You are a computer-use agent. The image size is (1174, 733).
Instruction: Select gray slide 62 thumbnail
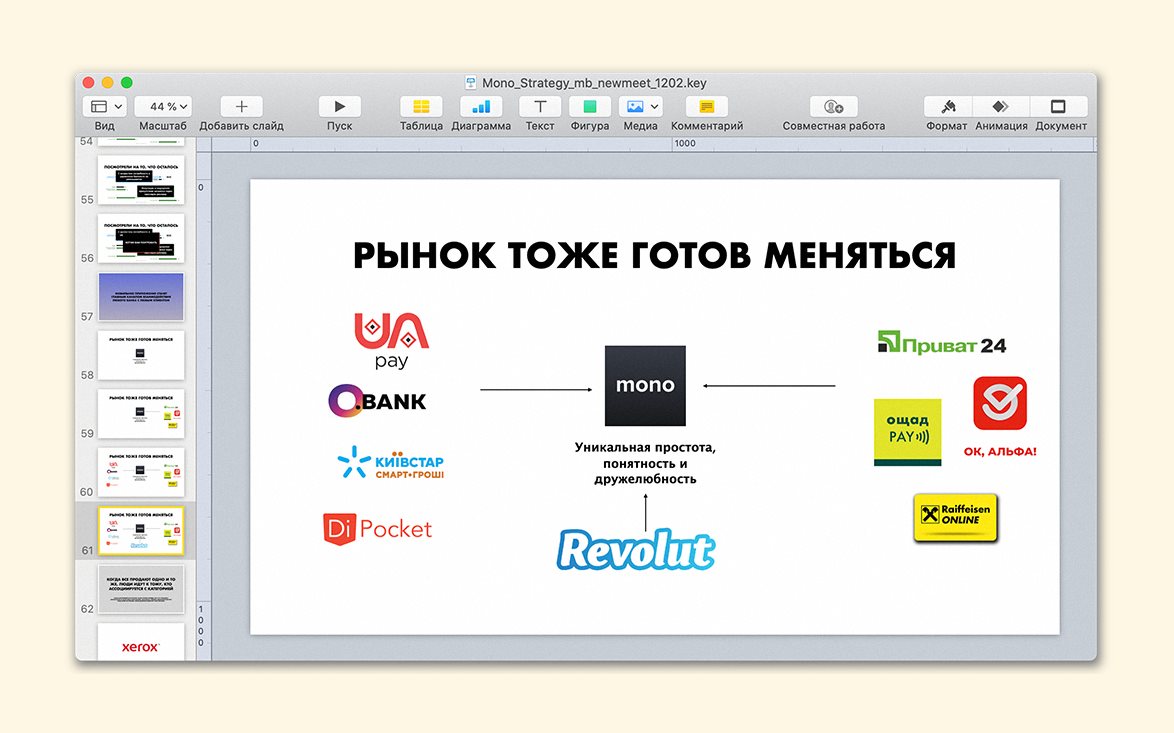pyautogui.click(x=141, y=588)
